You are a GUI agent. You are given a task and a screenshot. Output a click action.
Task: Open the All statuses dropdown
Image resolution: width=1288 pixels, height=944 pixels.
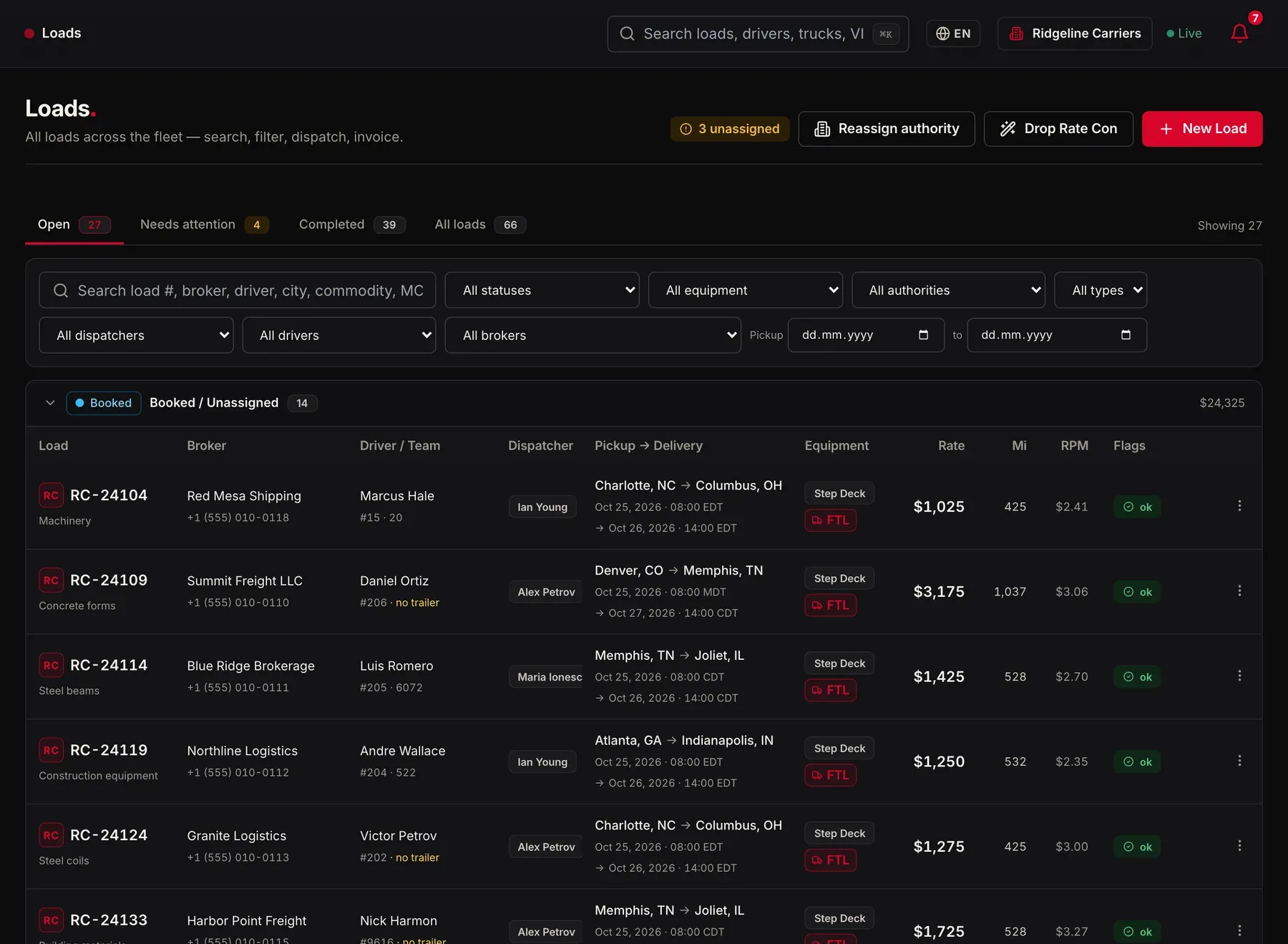[x=542, y=291]
